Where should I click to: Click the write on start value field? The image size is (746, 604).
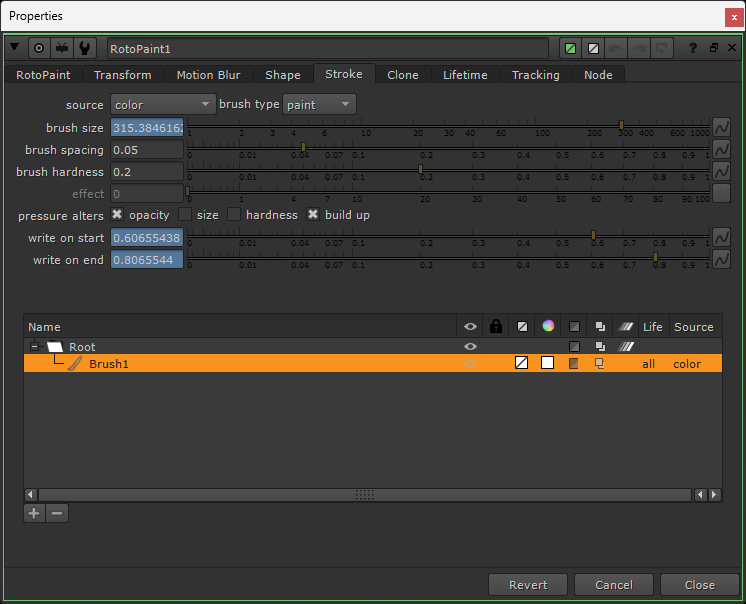pos(147,238)
